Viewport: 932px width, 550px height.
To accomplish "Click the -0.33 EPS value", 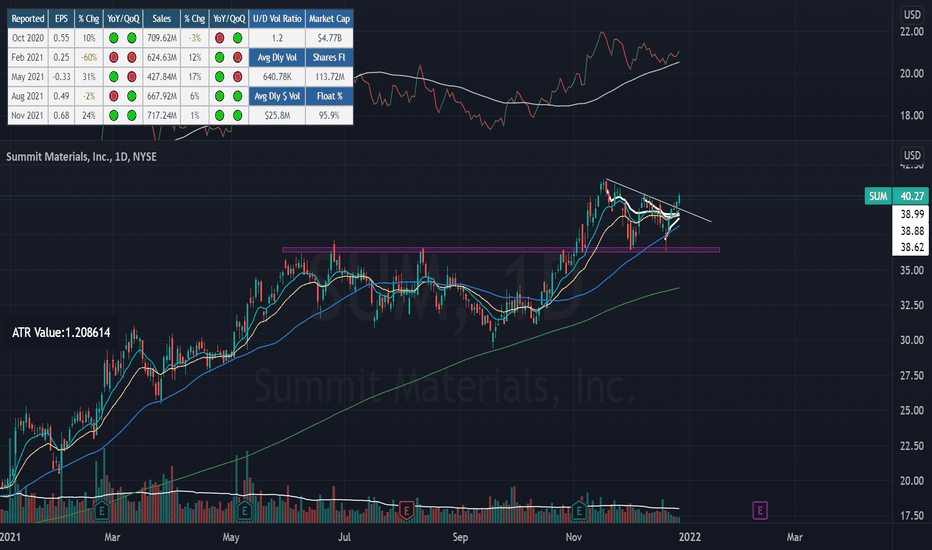I will tap(61, 77).
